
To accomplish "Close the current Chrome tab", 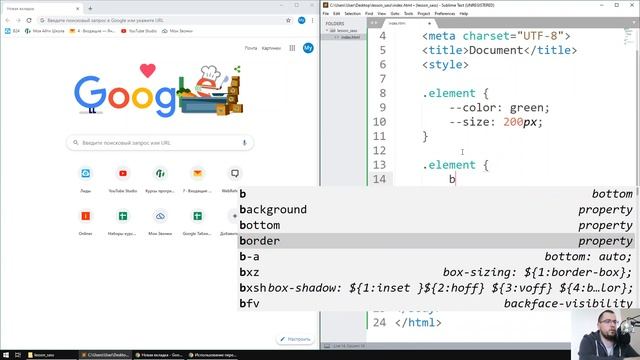I will point(78,8).
